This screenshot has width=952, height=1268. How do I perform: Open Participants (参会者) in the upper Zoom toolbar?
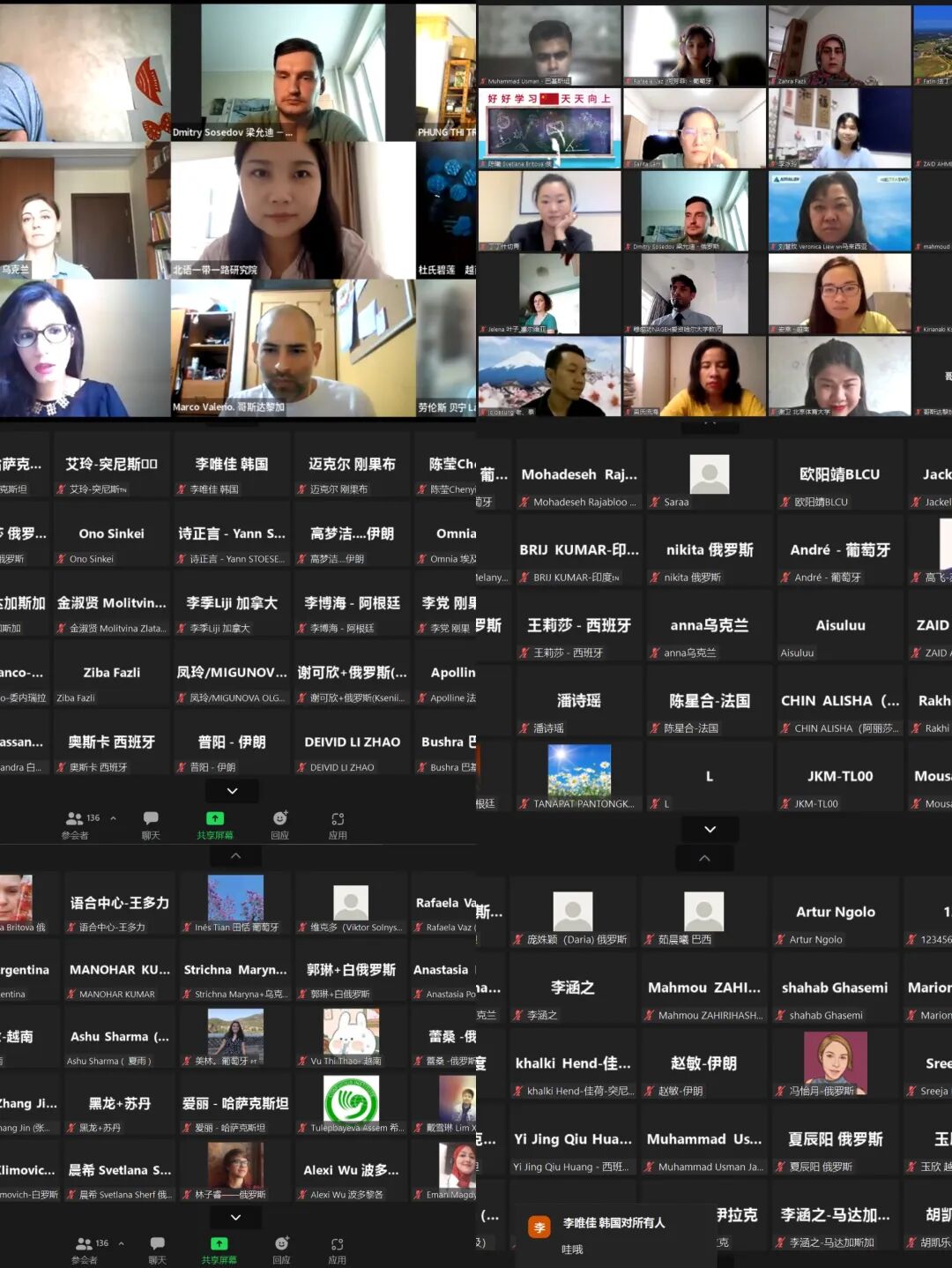coord(76,825)
